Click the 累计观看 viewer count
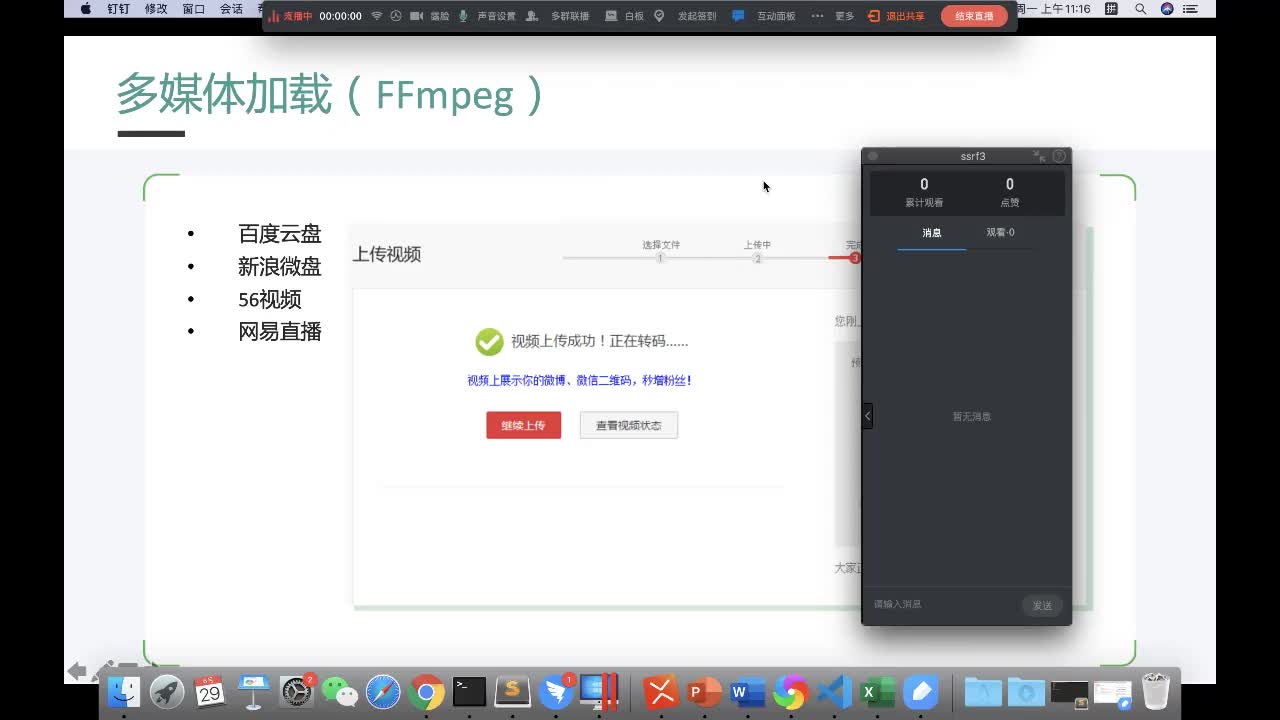Viewport: 1280px width, 720px height. pyautogui.click(x=924, y=192)
